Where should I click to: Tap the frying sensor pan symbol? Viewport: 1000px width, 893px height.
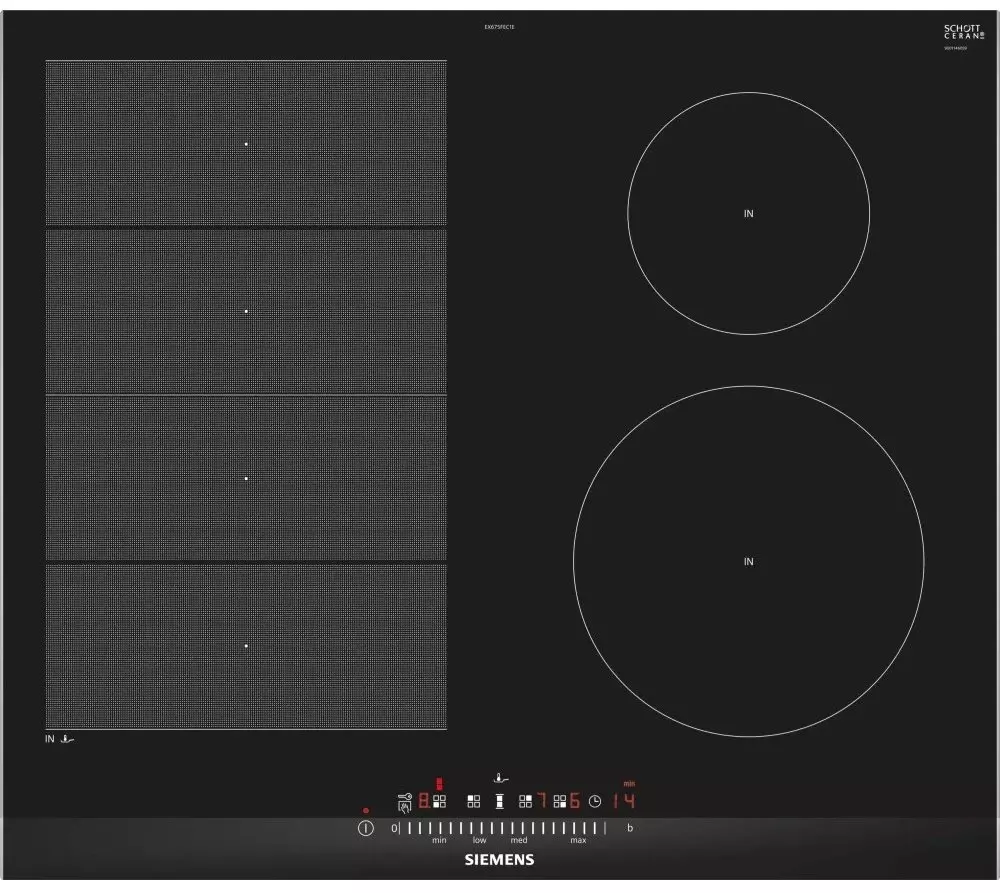[x=501, y=779]
